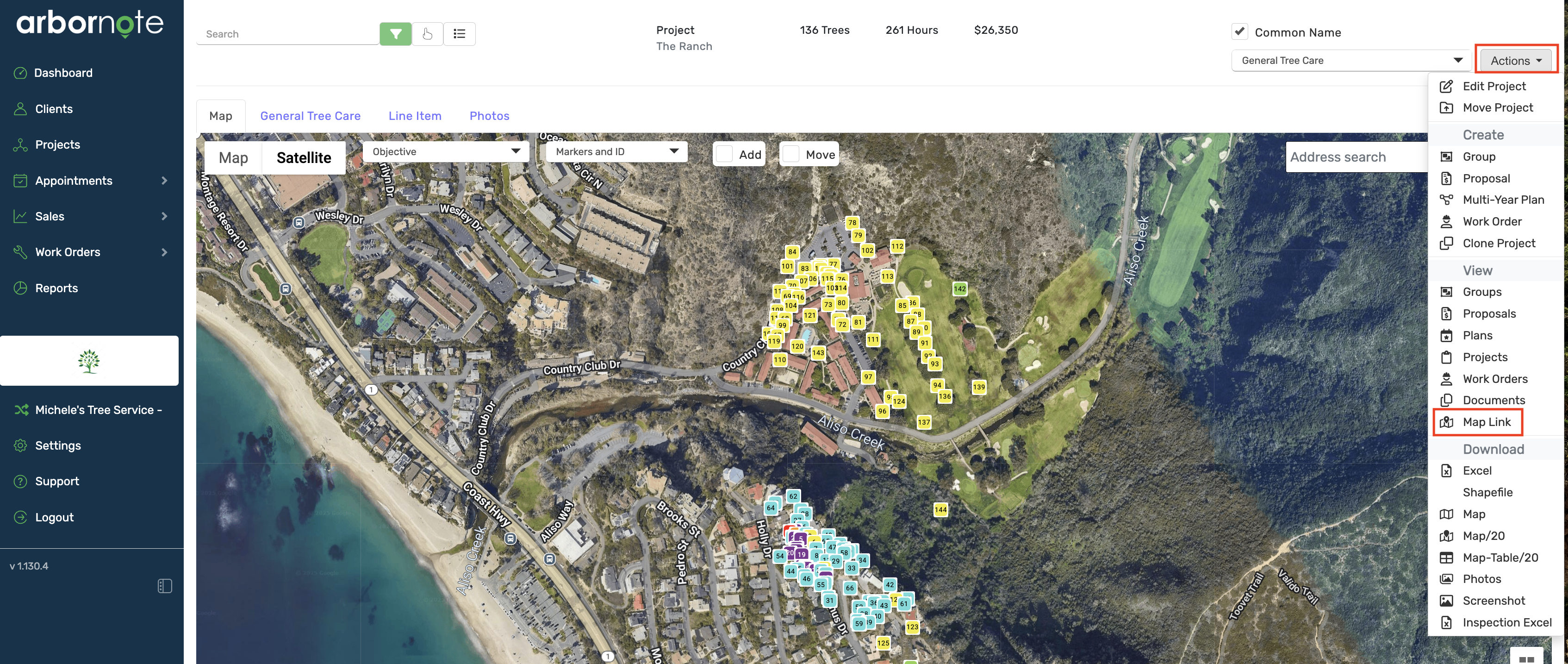Click the Sales chart icon
The width and height of the screenshot is (1568, 664).
pyautogui.click(x=20, y=216)
